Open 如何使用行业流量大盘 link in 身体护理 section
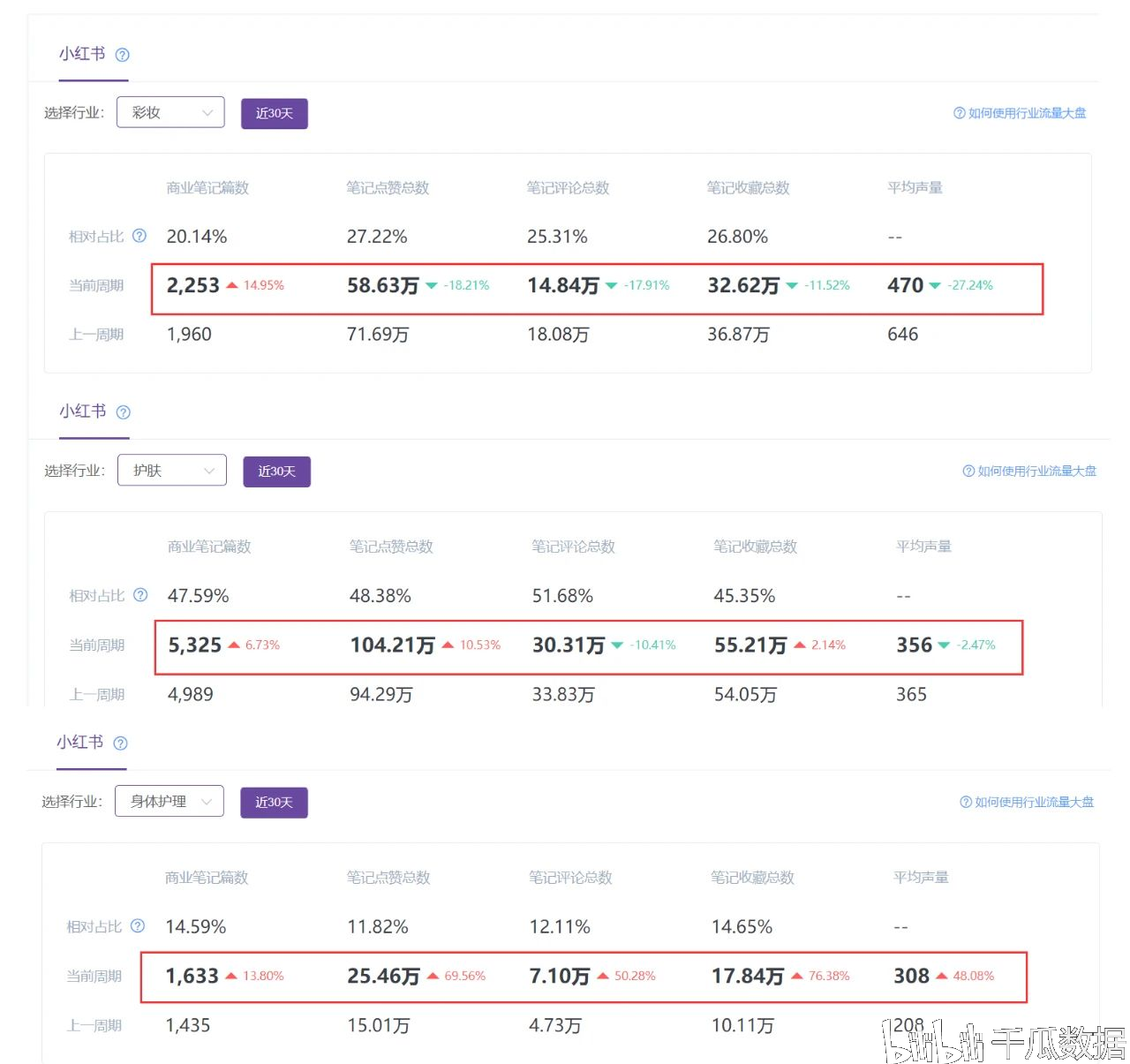Viewport: 1130px width, 1064px height. pos(1027,803)
